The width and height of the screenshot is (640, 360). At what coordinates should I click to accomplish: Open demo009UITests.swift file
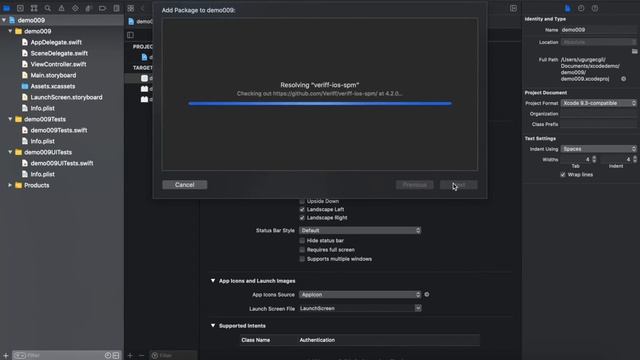point(62,163)
